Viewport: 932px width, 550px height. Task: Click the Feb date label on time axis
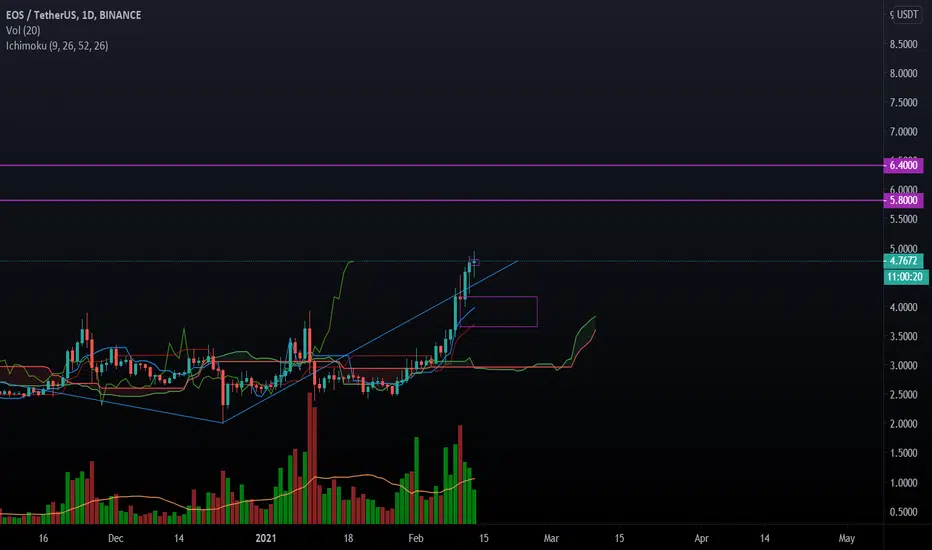[x=415, y=538]
